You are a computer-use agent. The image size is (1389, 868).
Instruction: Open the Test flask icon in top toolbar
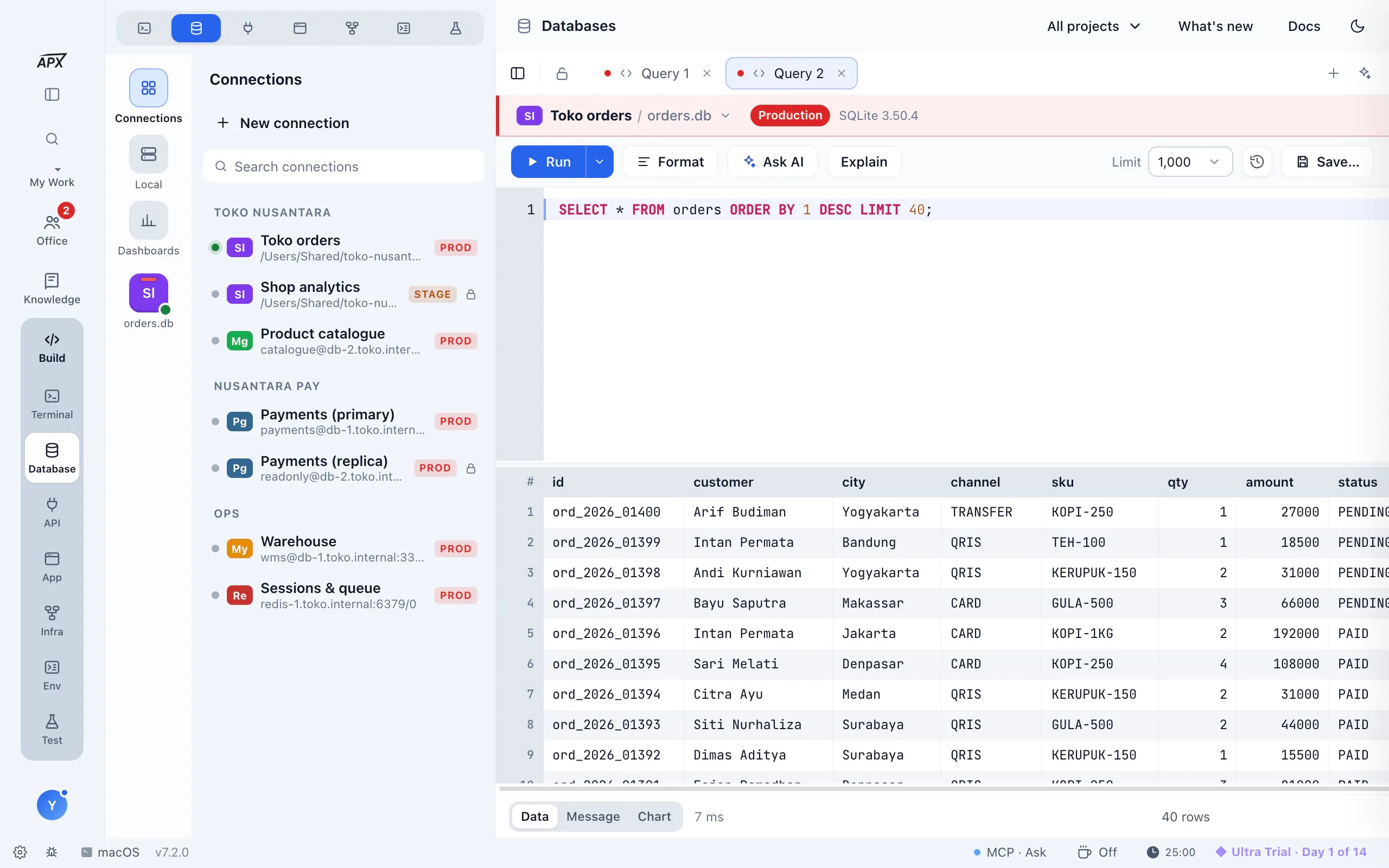(456, 28)
